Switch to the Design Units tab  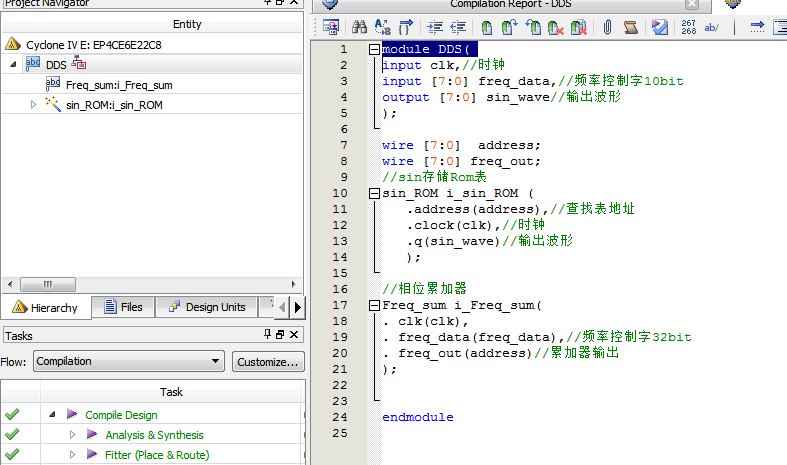point(205,307)
